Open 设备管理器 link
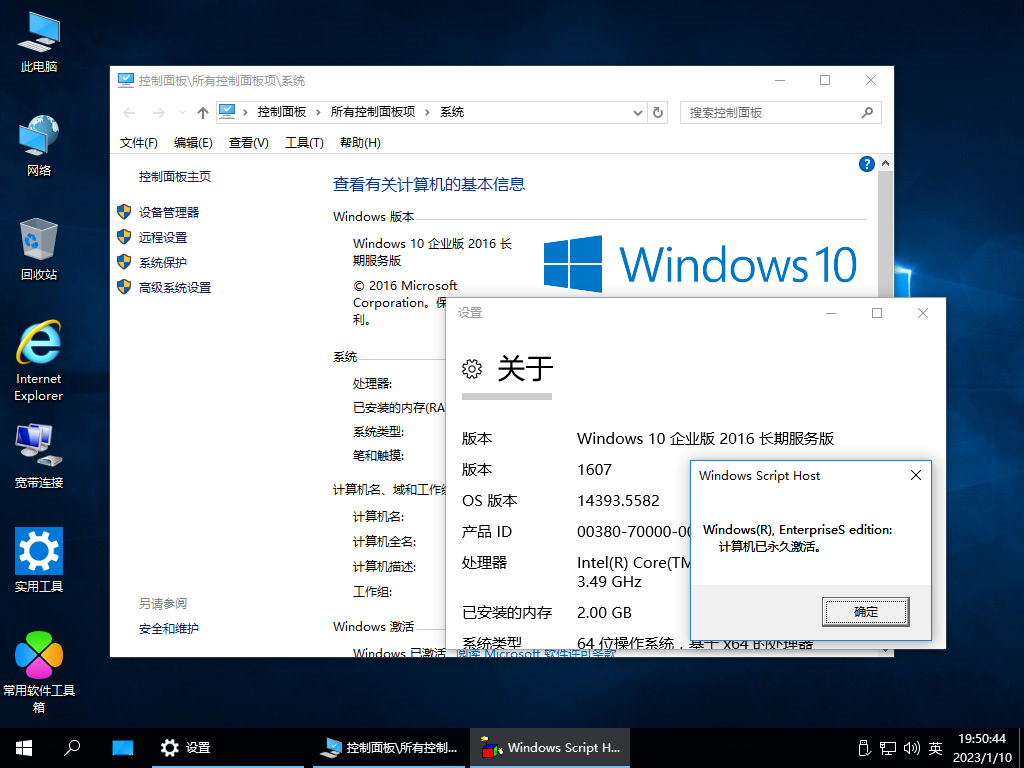Screen dimensions: 1024x768 click(168, 212)
